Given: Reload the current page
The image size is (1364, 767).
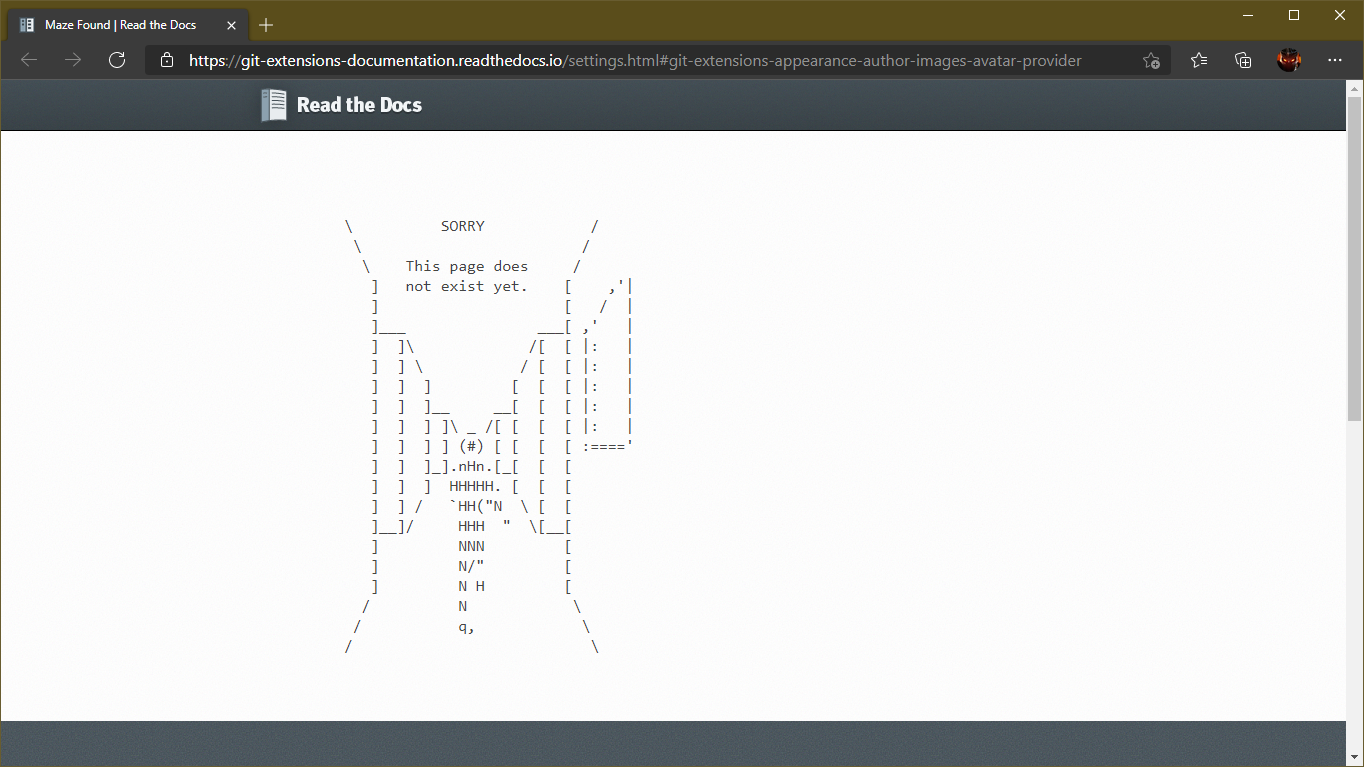Looking at the screenshot, I should click(x=117, y=60).
